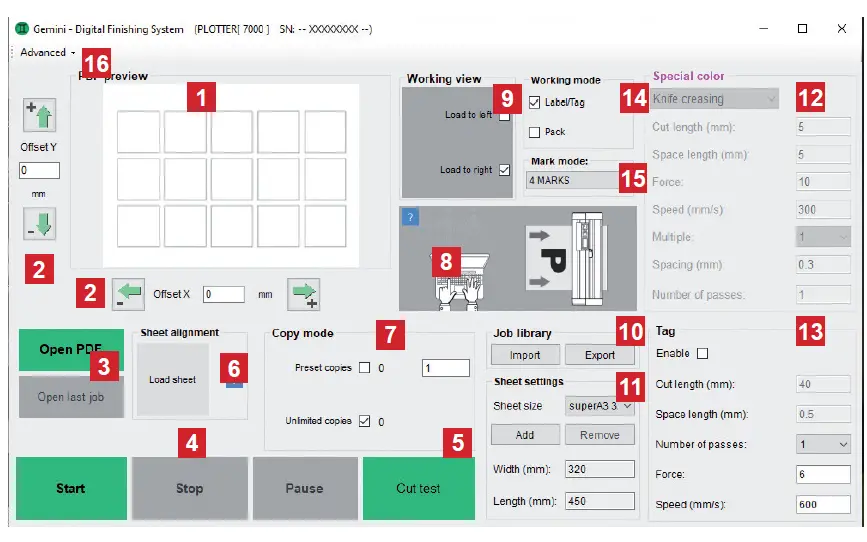
Task: Click the green Start button
Action: [x=71, y=488]
